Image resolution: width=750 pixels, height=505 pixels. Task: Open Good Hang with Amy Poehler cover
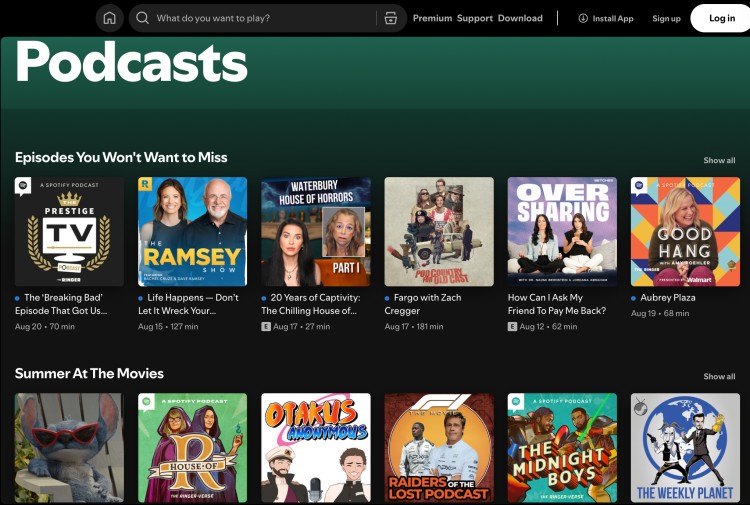[685, 232]
